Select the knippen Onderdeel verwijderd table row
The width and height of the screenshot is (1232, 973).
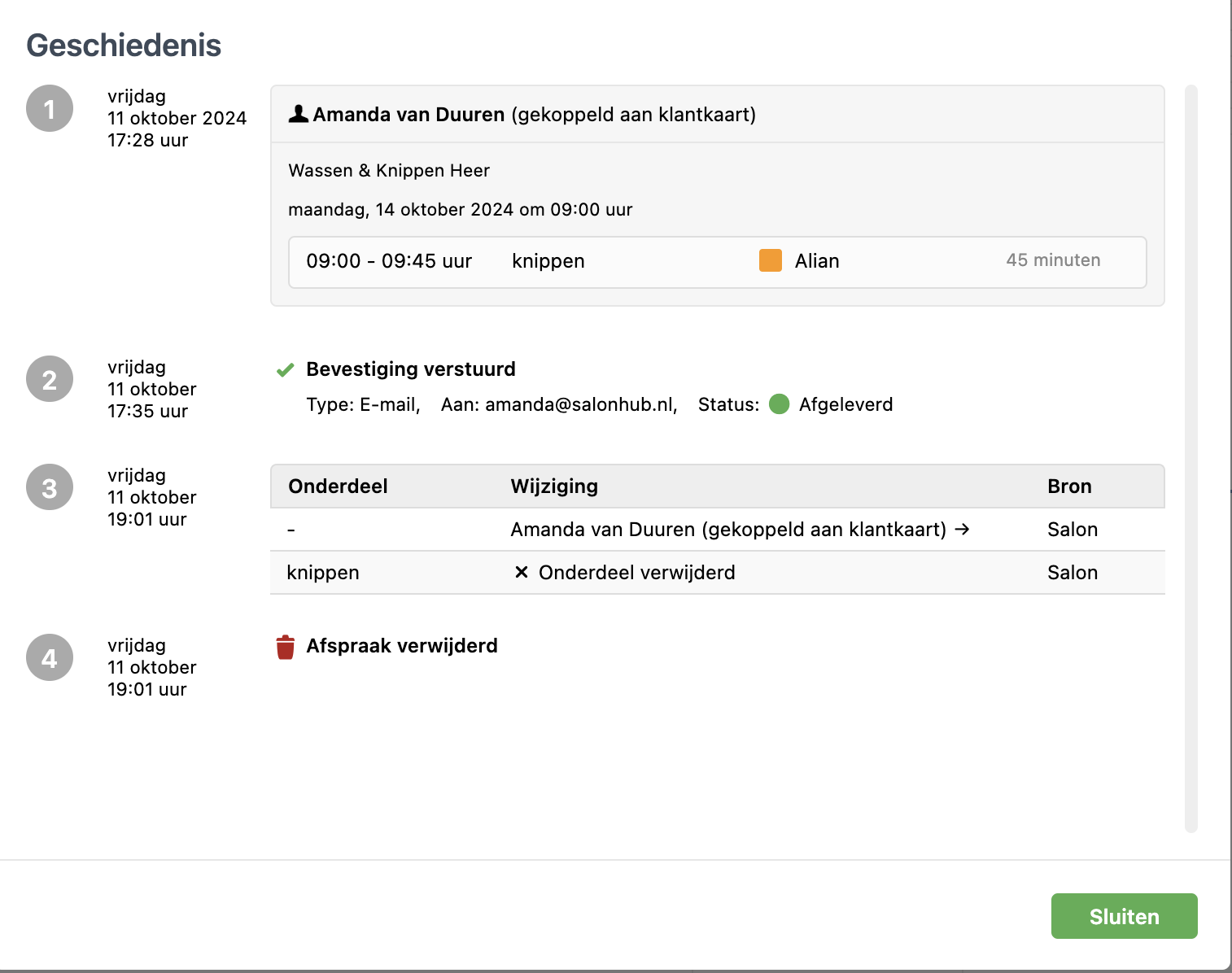coord(716,573)
